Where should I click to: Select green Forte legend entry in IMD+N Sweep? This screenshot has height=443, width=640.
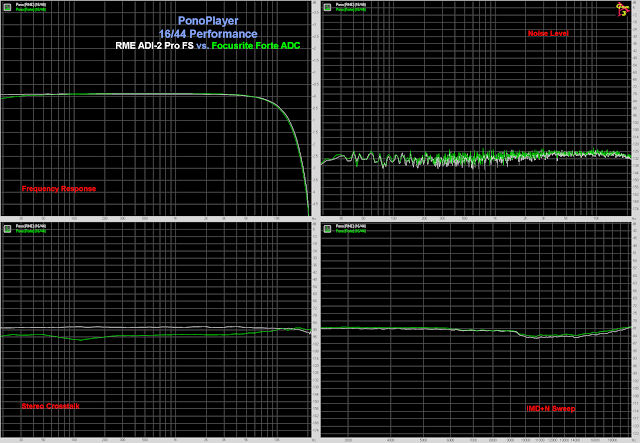point(351,231)
